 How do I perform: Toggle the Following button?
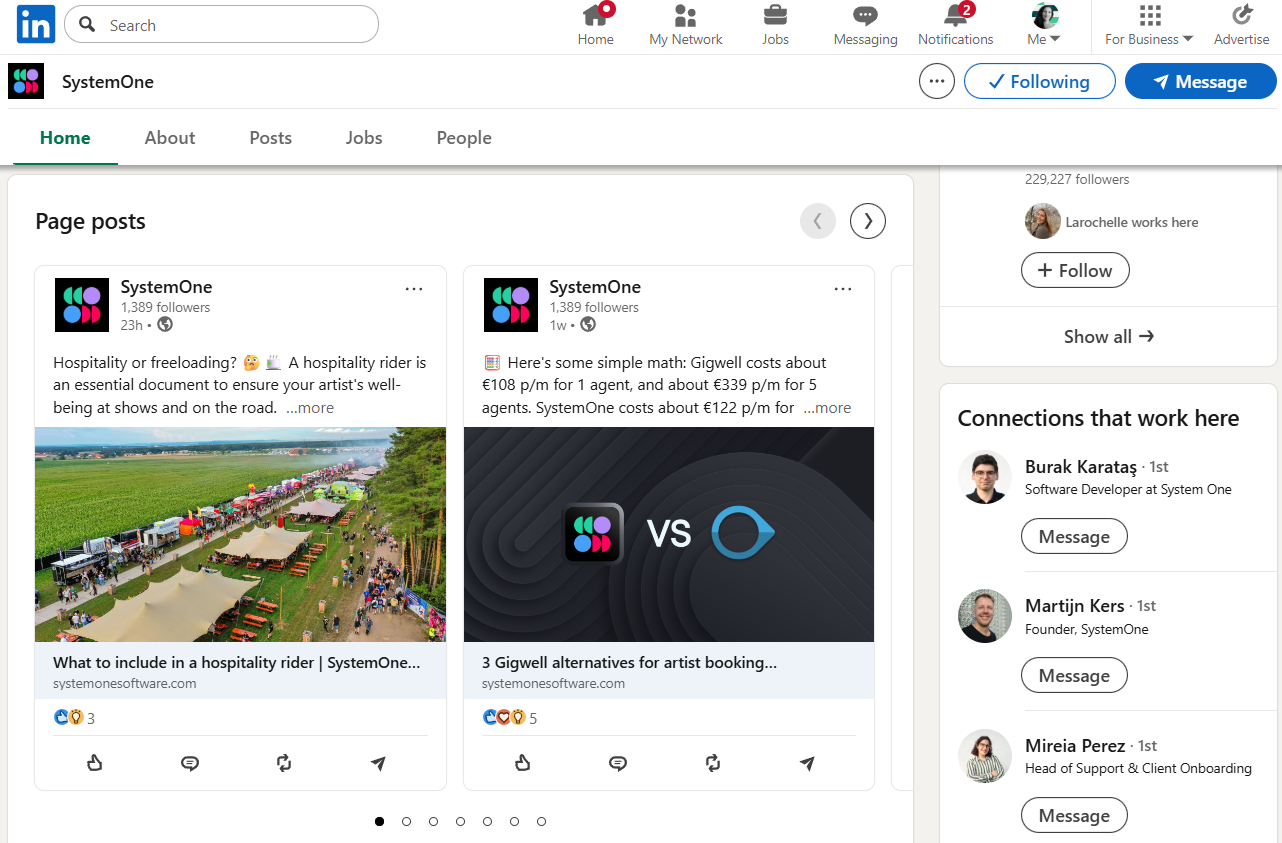point(1039,82)
